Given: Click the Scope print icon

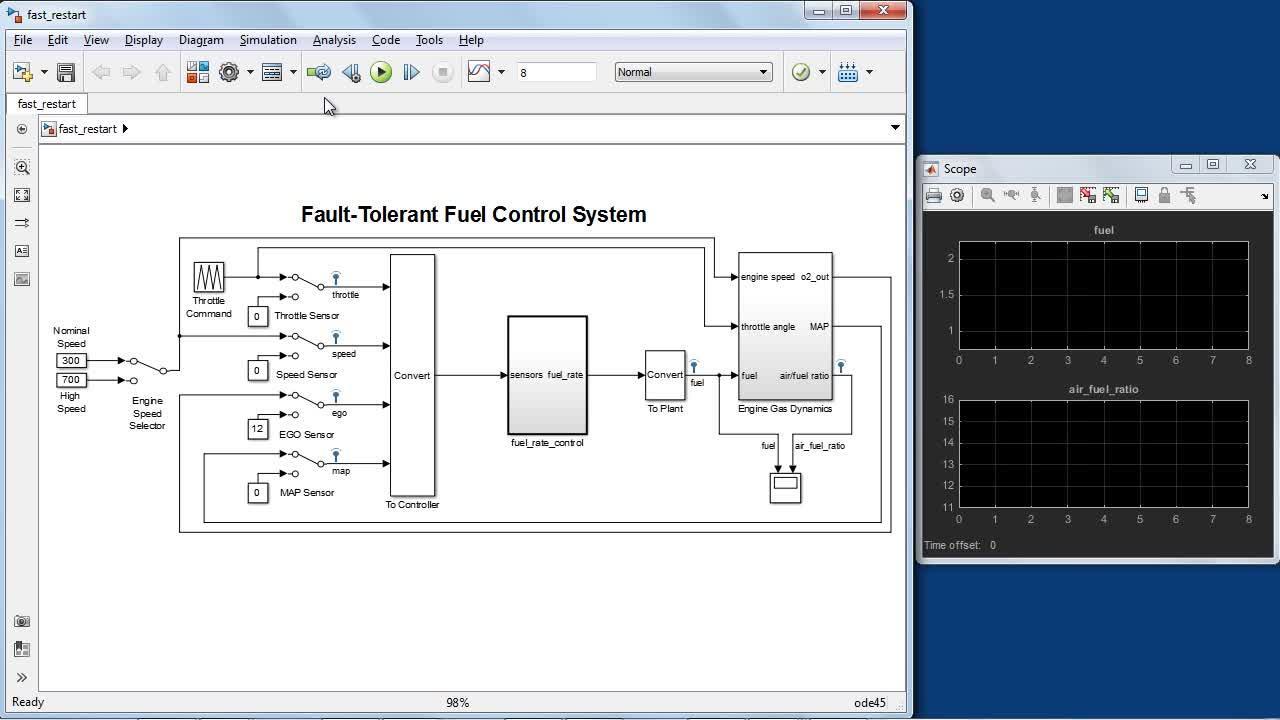Looking at the screenshot, I should (933, 195).
